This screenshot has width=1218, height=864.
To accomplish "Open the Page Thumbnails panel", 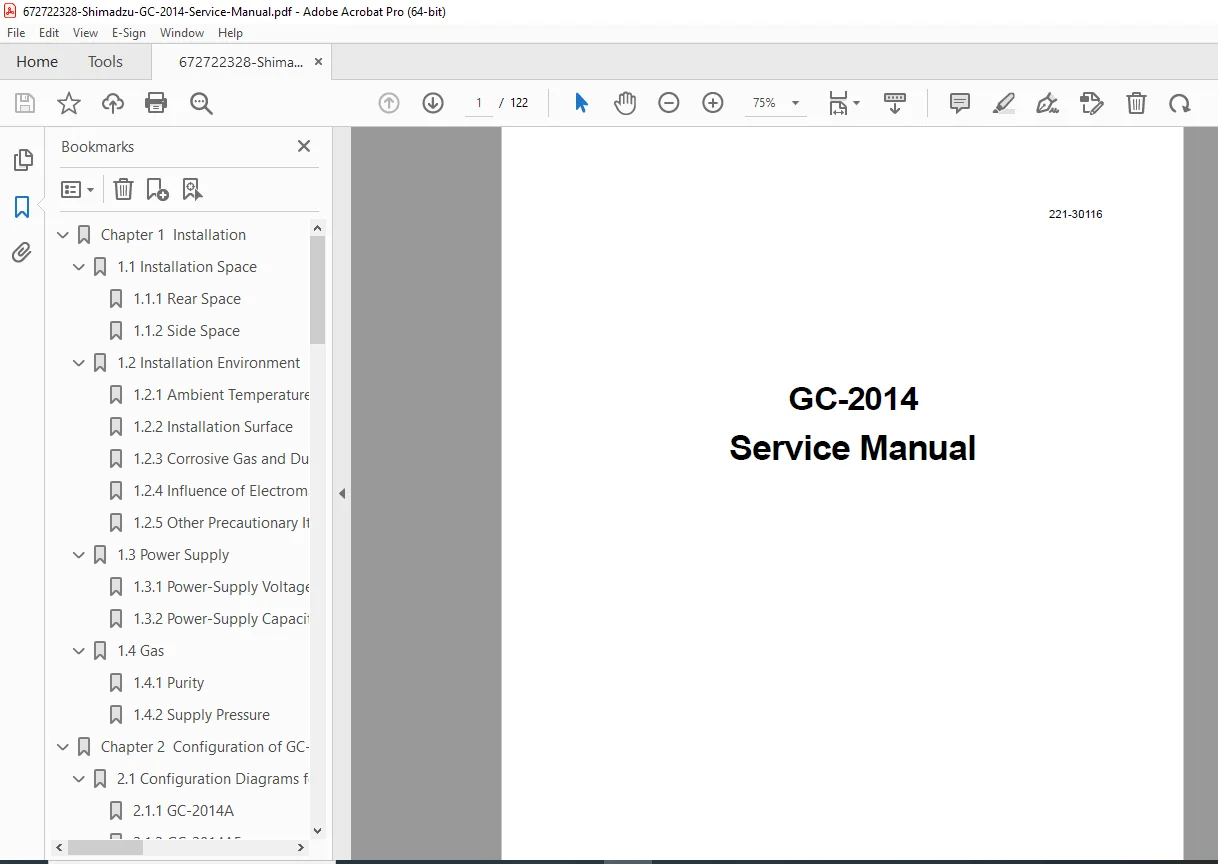I will [x=22, y=160].
